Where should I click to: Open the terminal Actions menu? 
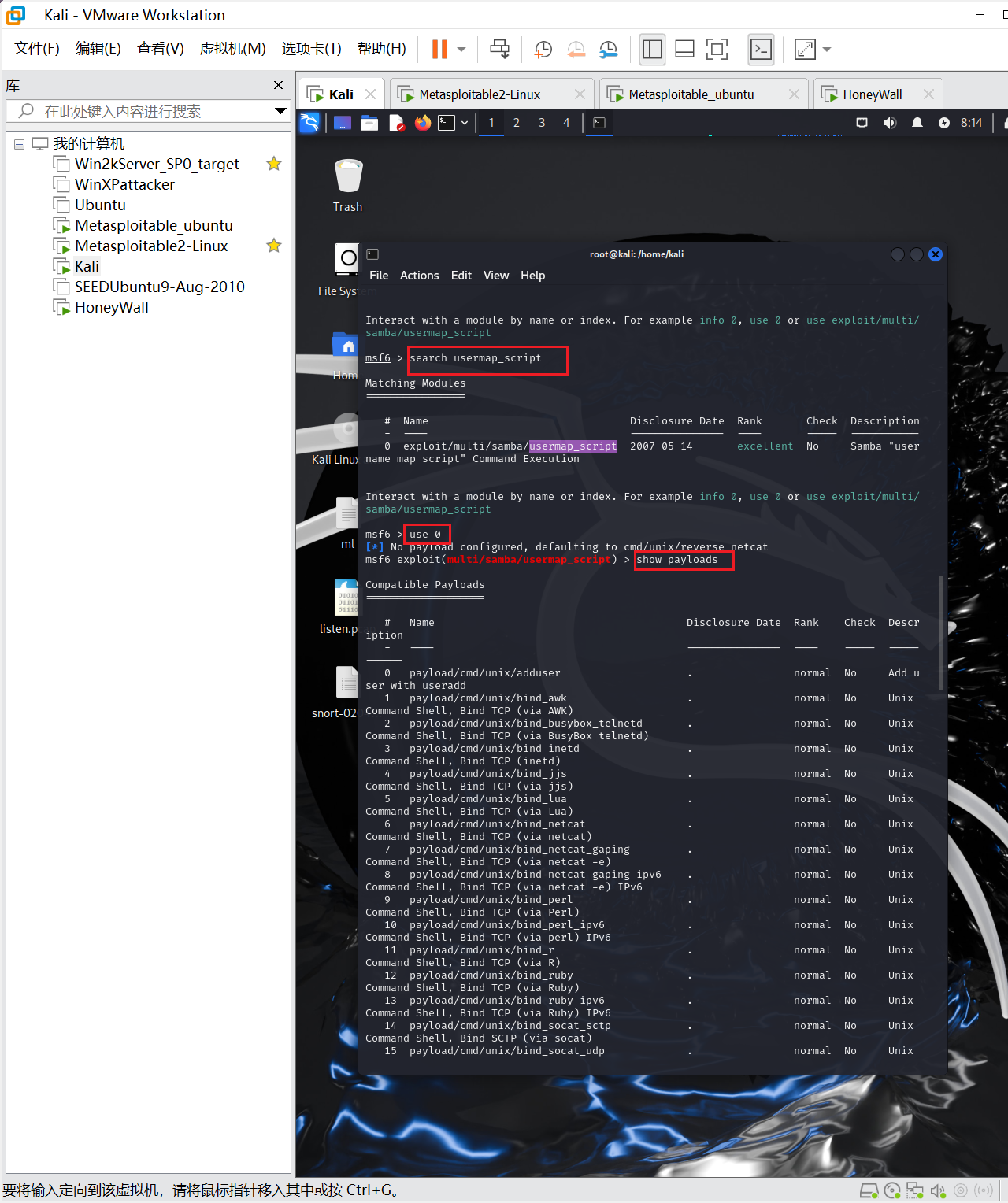419,276
